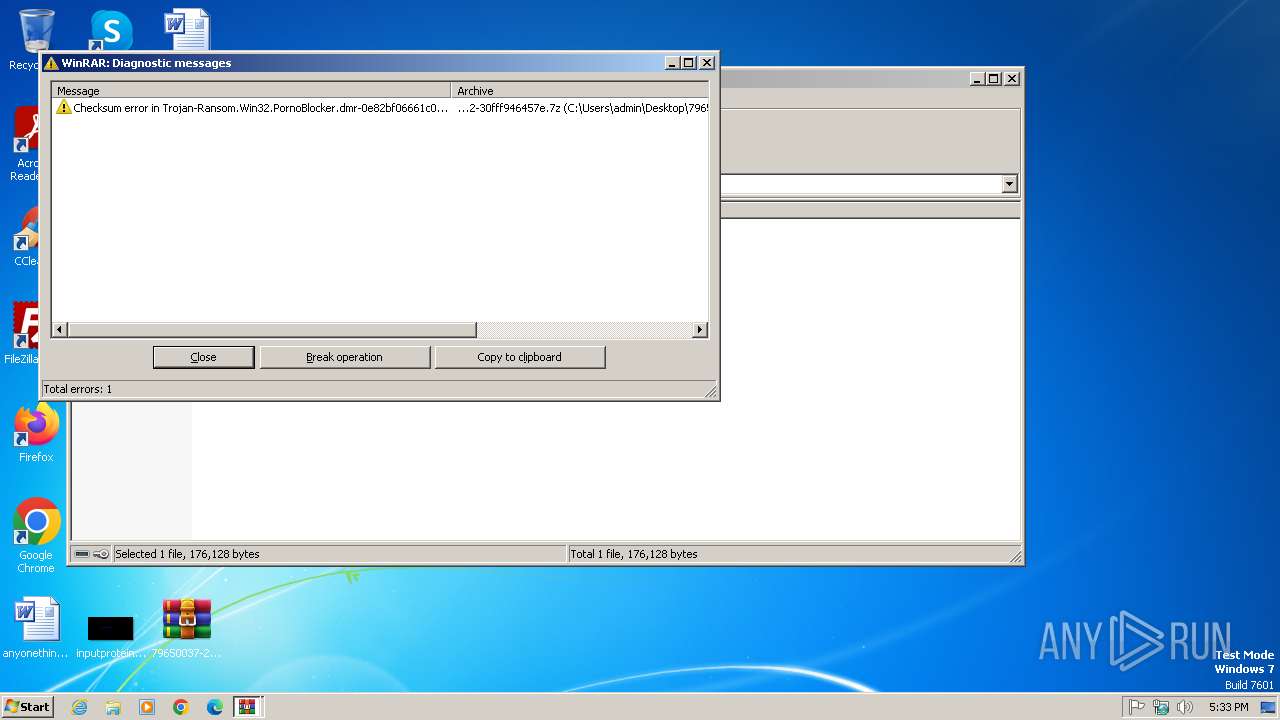
Task: Open the Skype desktop shortcut
Action: [x=111, y=32]
